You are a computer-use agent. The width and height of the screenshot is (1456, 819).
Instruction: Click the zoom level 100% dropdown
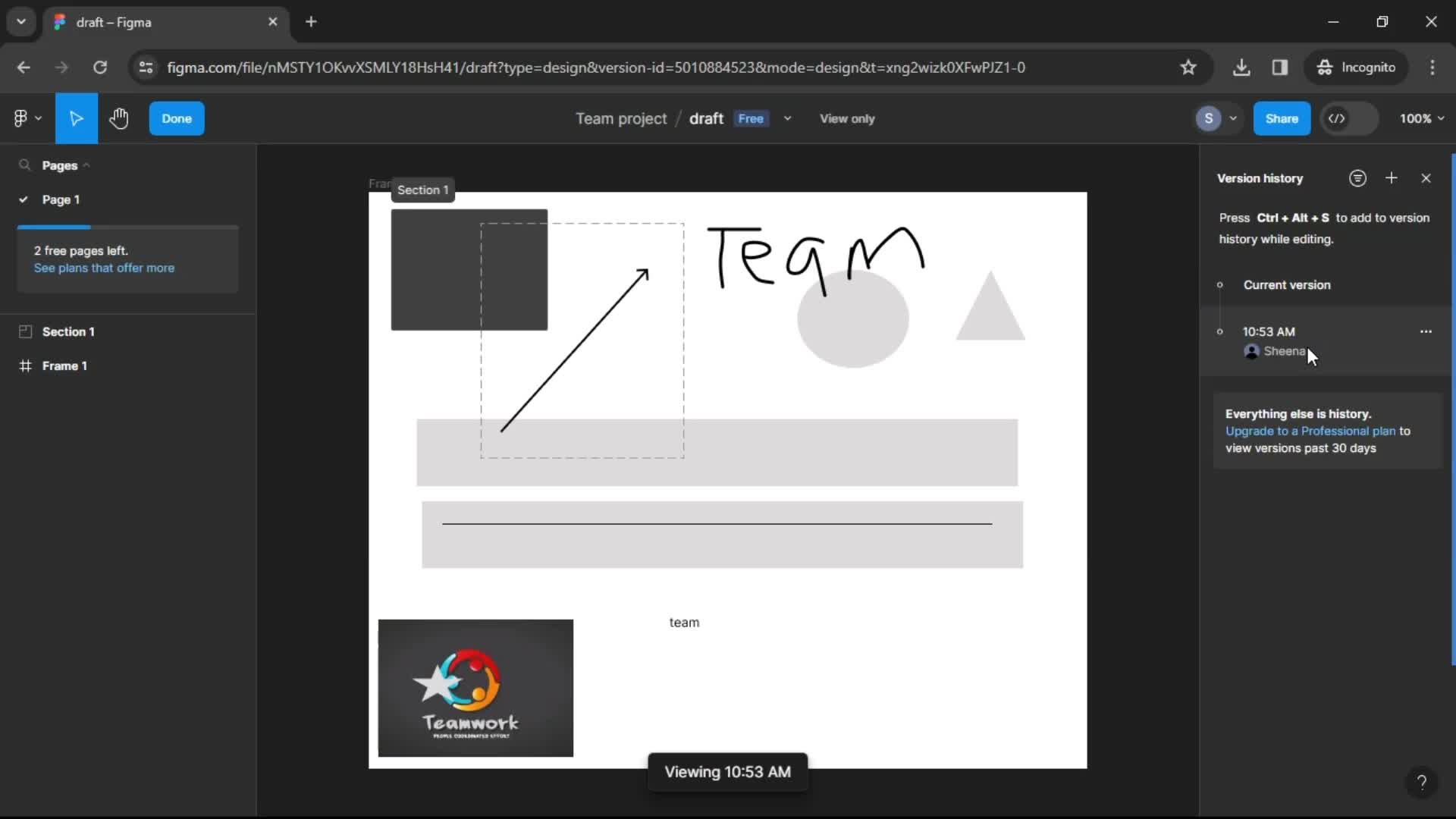[1418, 118]
